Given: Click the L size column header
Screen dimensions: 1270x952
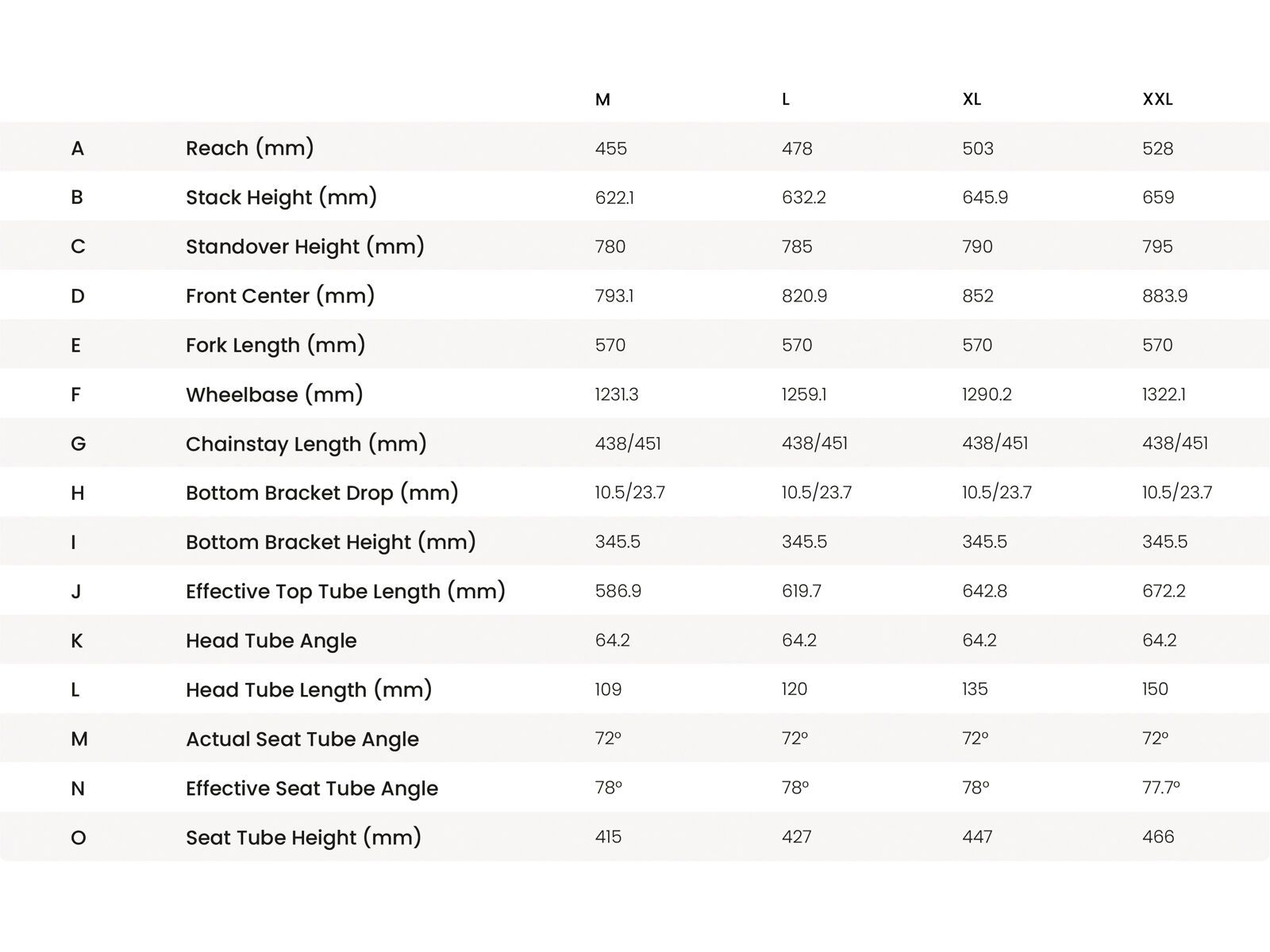Looking at the screenshot, I should point(786,100).
